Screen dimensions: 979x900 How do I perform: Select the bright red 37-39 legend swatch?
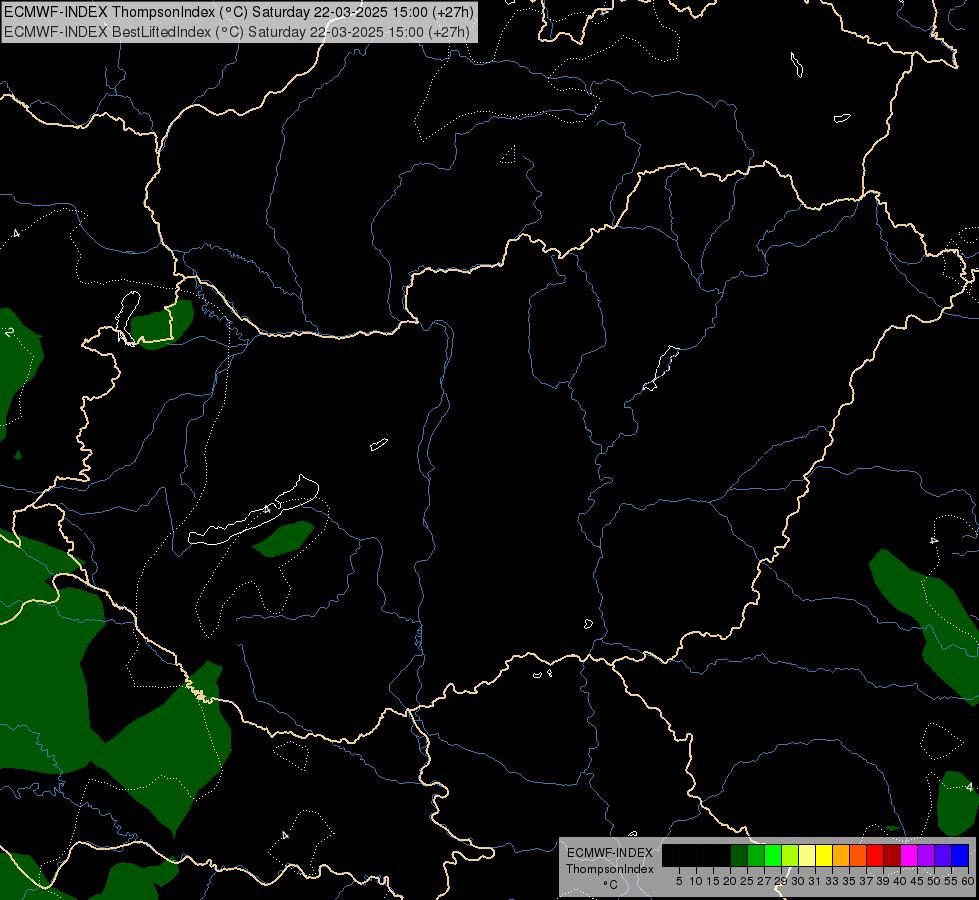click(875, 856)
